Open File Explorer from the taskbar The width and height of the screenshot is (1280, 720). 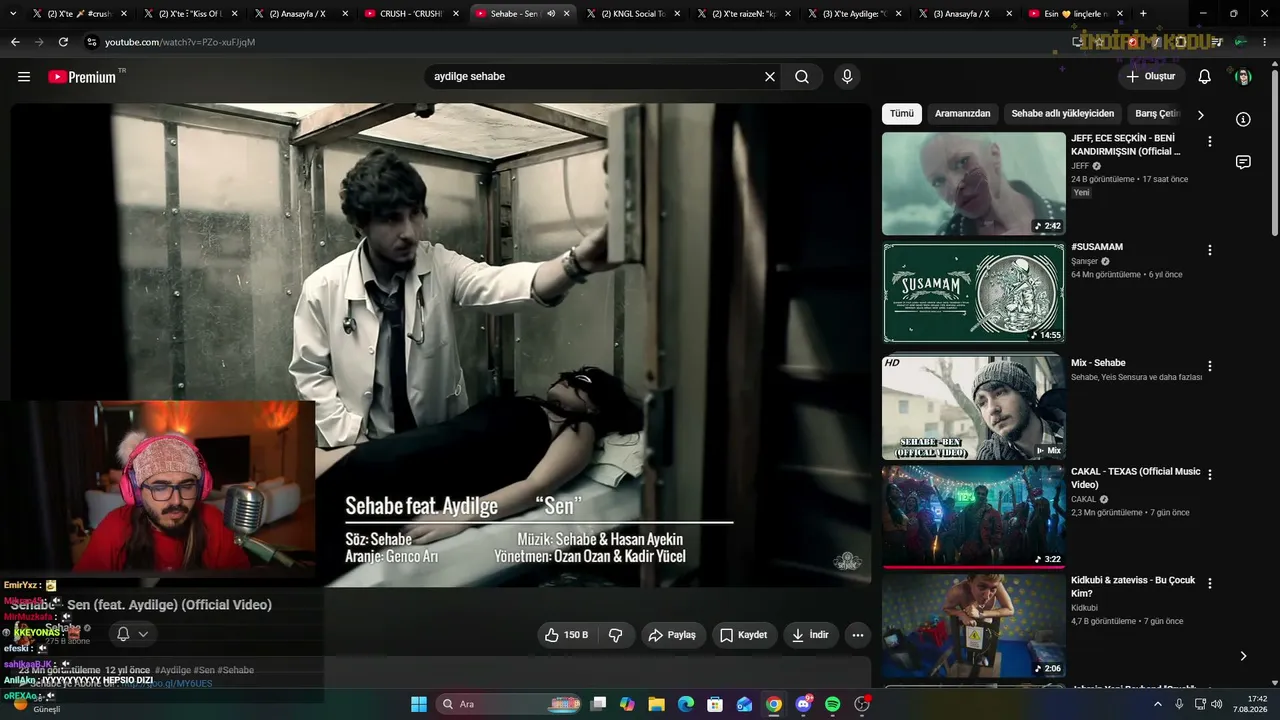(657, 704)
